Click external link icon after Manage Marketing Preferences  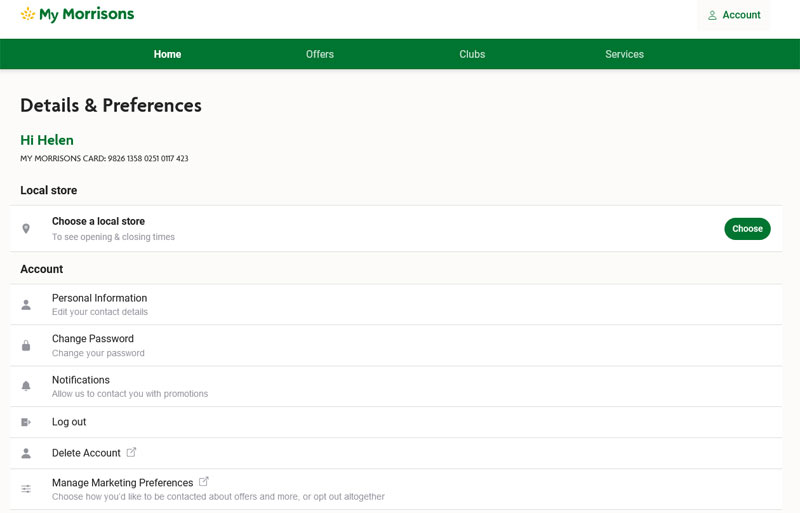204,481
